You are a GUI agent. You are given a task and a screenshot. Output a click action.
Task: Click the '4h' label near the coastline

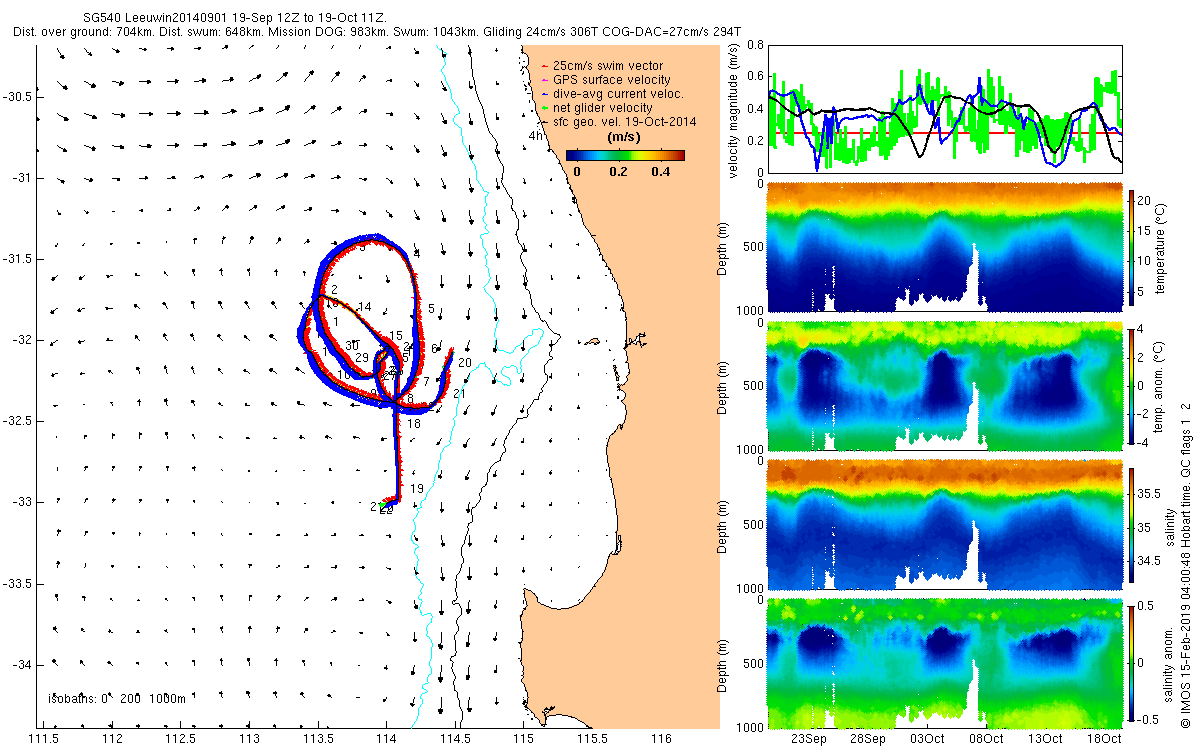(x=536, y=136)
